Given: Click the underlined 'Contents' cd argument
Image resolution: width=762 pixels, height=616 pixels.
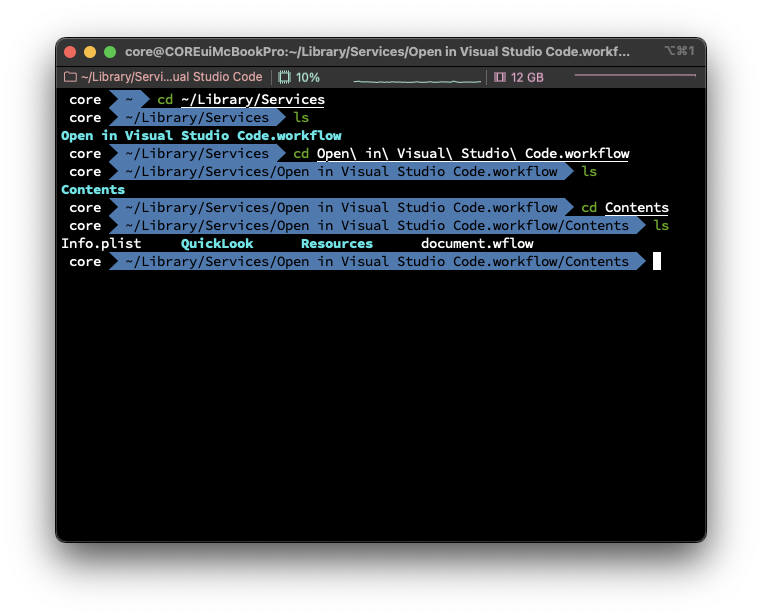Looking at the screenshot, I should pos(637,207).
